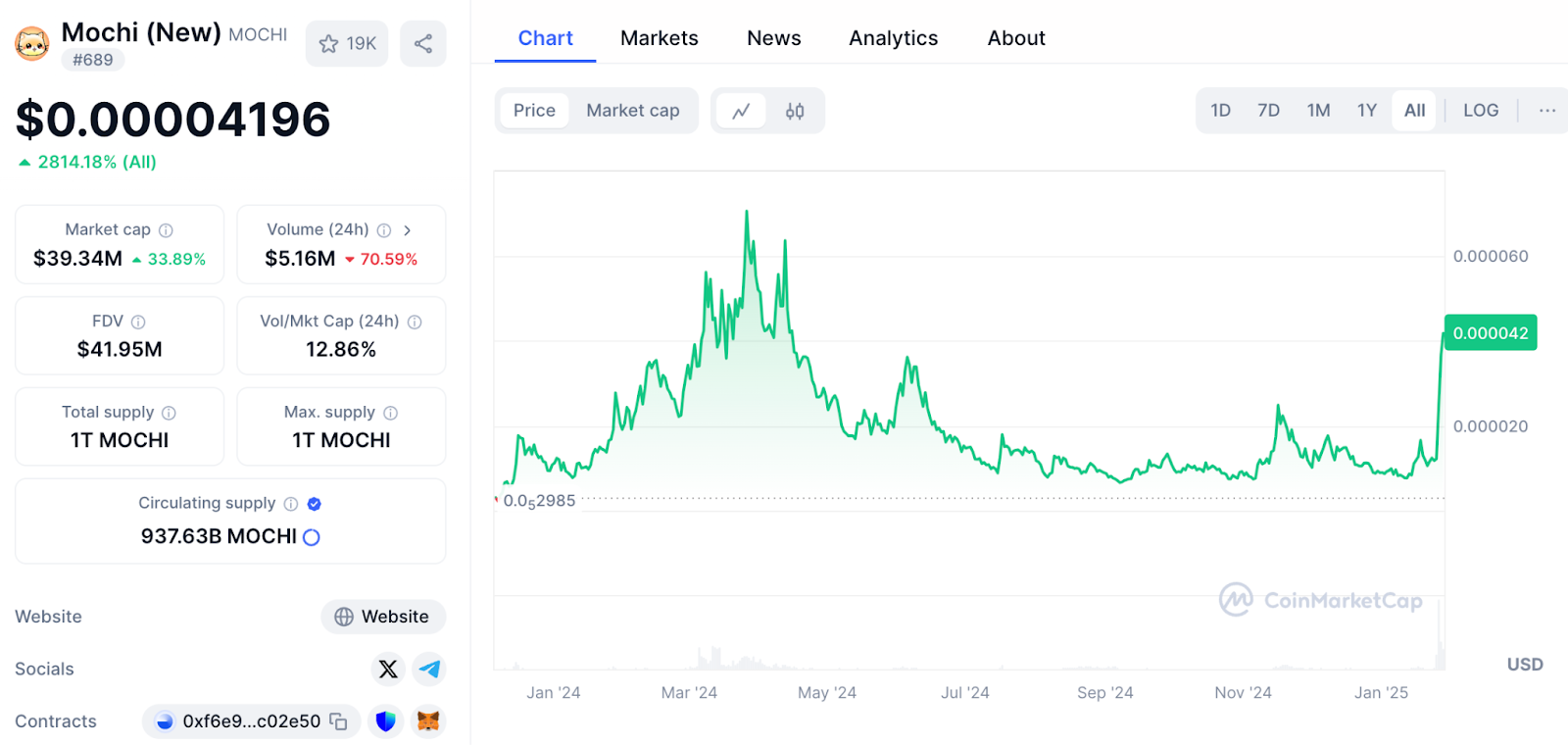Click the 0.000042 current price label
This screenshot has width=1568, height=745.
[x=1491, y=333]
